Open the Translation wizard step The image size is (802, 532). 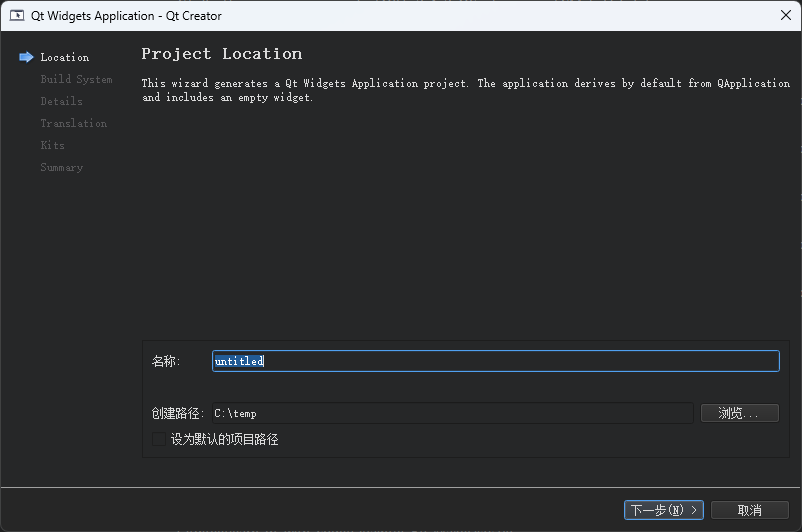click(73, 124)
